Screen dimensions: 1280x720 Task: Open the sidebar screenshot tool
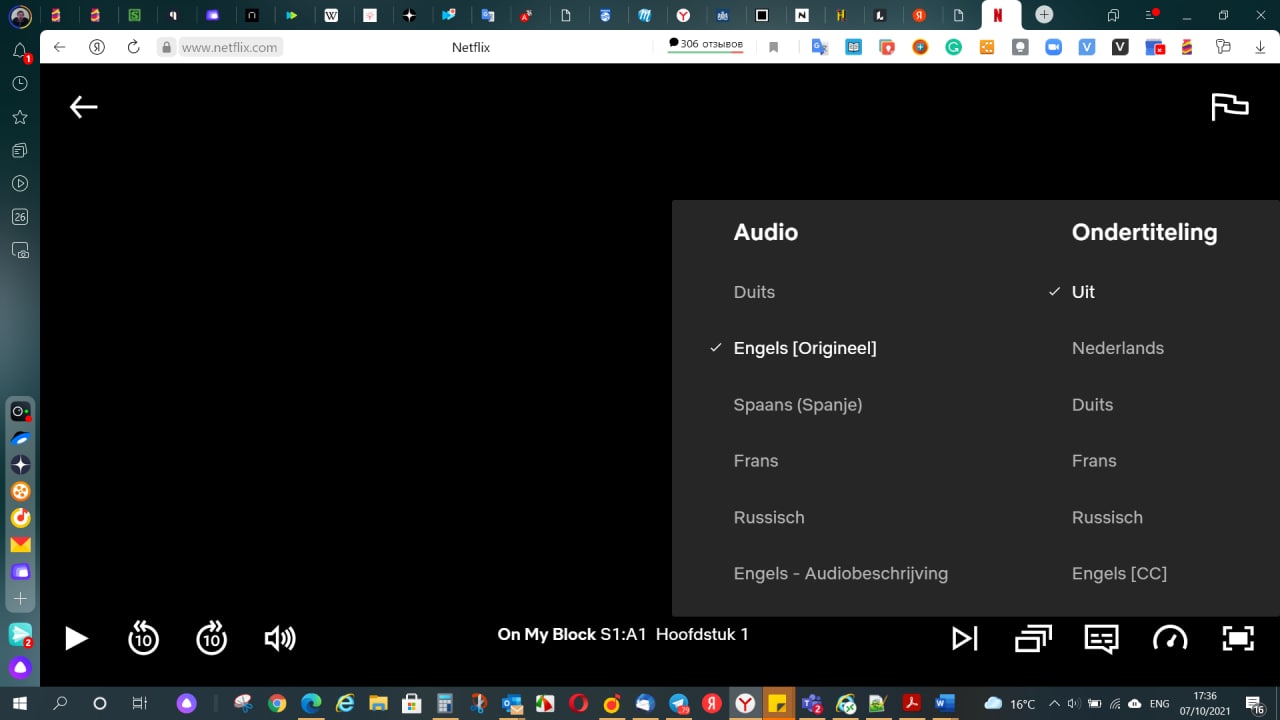pyautogui.click(x=20, y=250)
